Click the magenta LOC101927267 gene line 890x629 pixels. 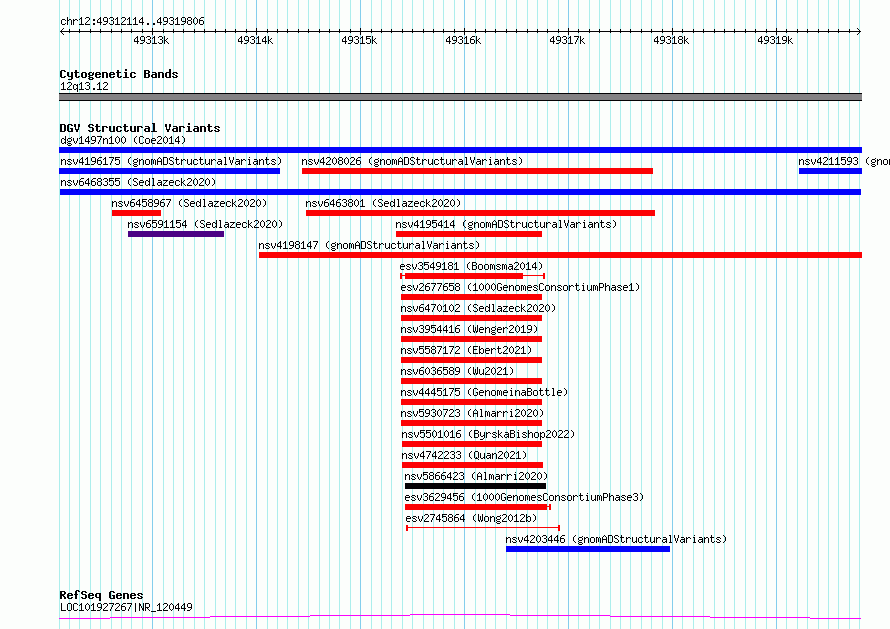pyautogui.click(x=460, y=617)
